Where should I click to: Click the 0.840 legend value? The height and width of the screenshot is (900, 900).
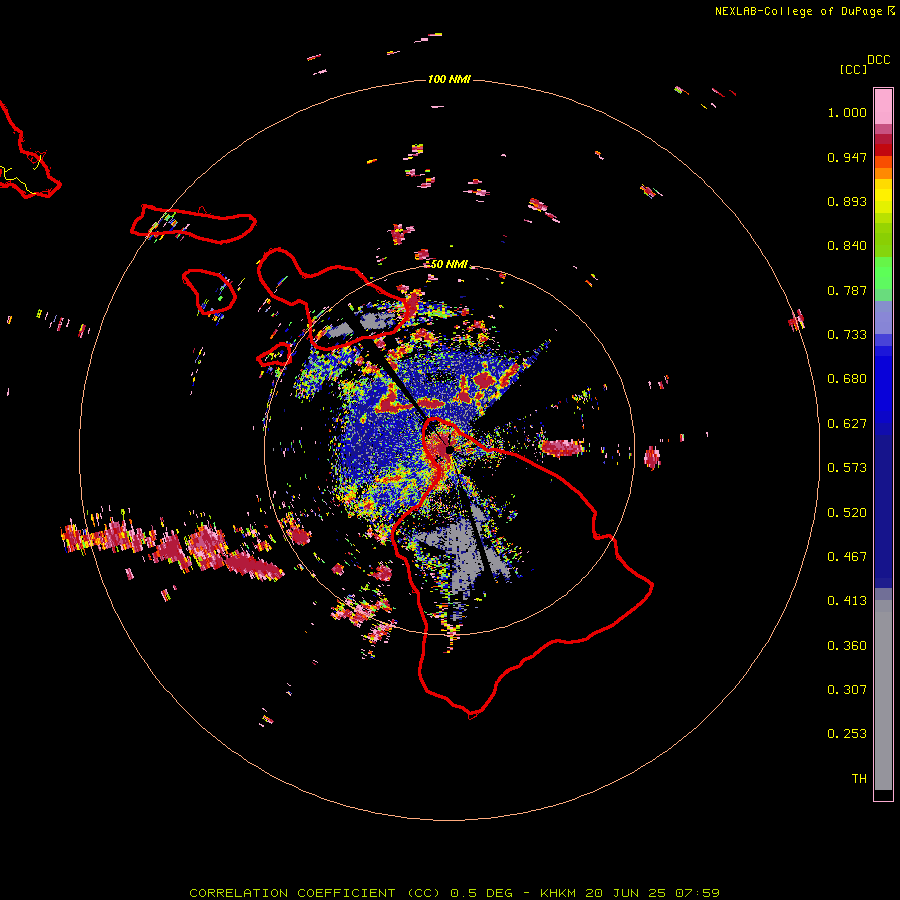coord(847,246)
